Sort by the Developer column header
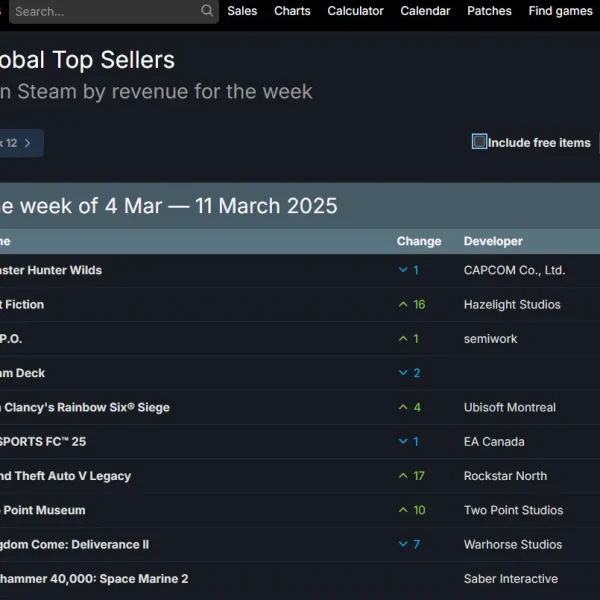This screenshot has width=600, height=600. 493,241
